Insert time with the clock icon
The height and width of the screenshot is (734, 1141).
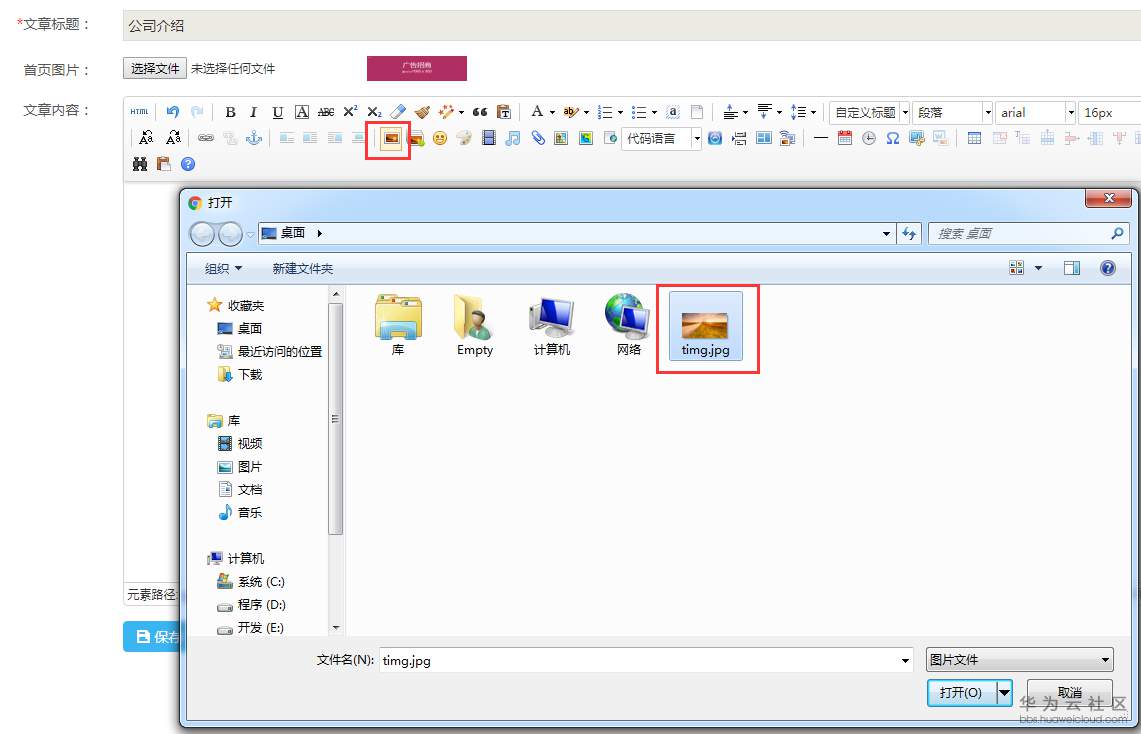869,138
